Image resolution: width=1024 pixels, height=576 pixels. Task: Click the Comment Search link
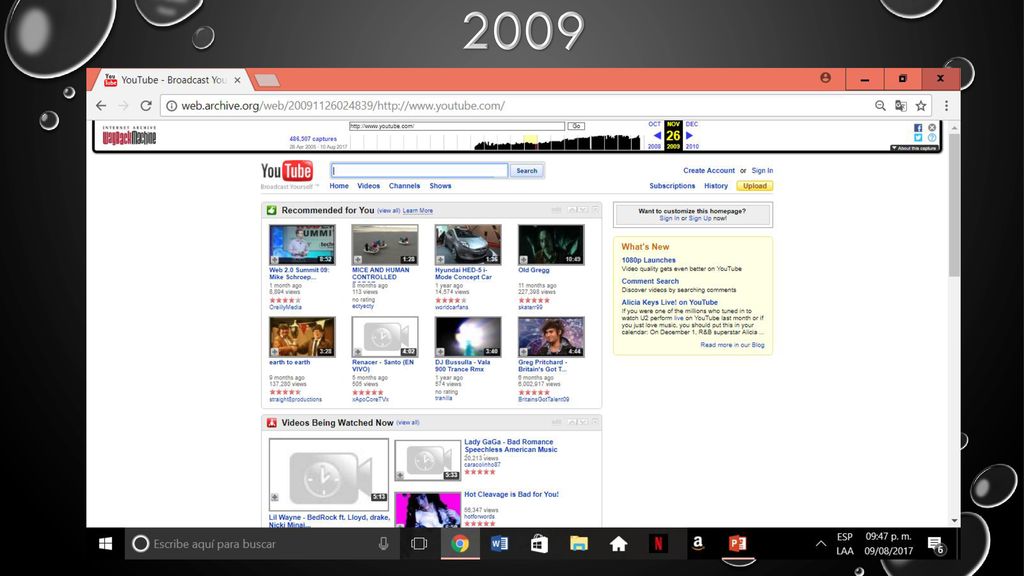coord(650,281)
